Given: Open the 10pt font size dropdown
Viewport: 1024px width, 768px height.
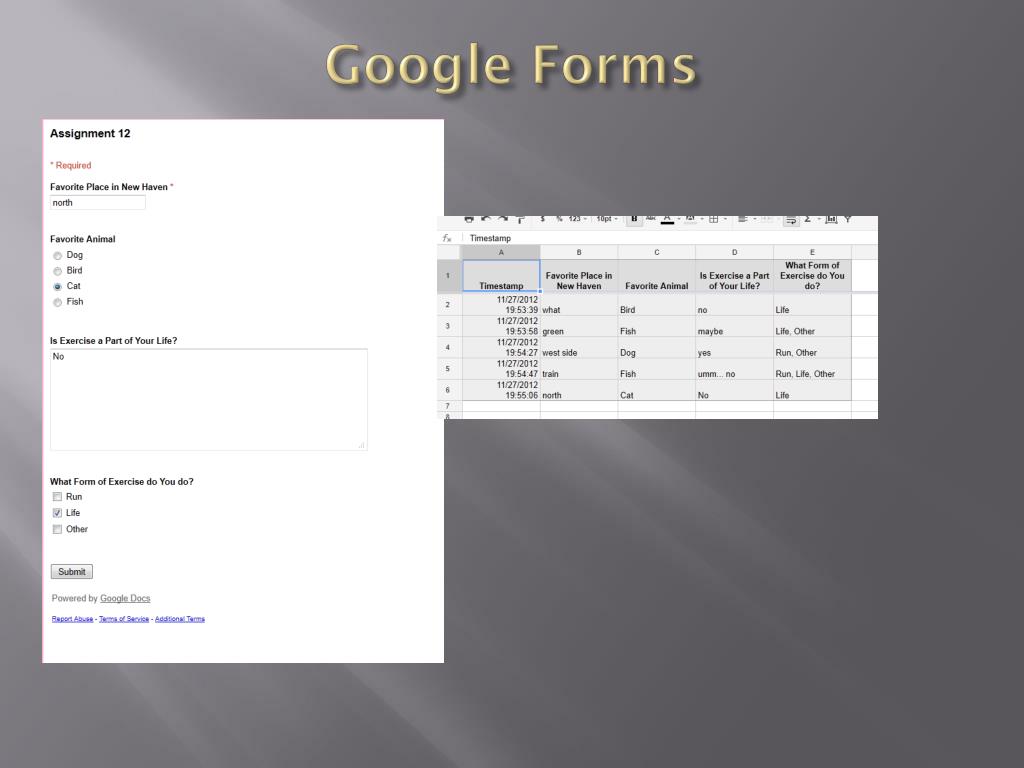Looking at the screenshot, I should pyautogui.click(x=607, y=219).
